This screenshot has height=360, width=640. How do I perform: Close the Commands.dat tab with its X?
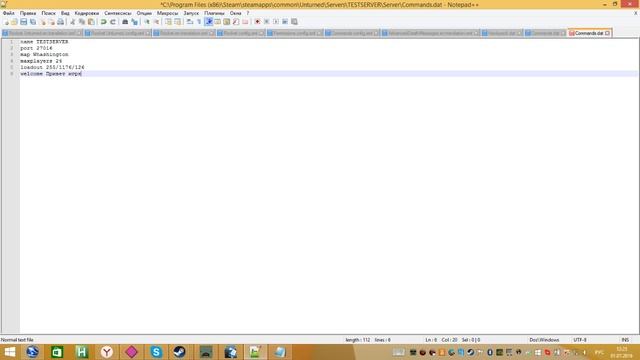607,33
